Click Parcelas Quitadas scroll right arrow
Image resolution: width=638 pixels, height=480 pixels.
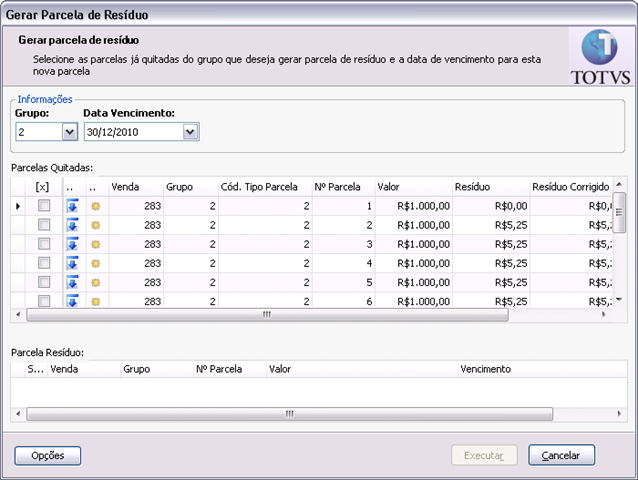click(603, 314)
